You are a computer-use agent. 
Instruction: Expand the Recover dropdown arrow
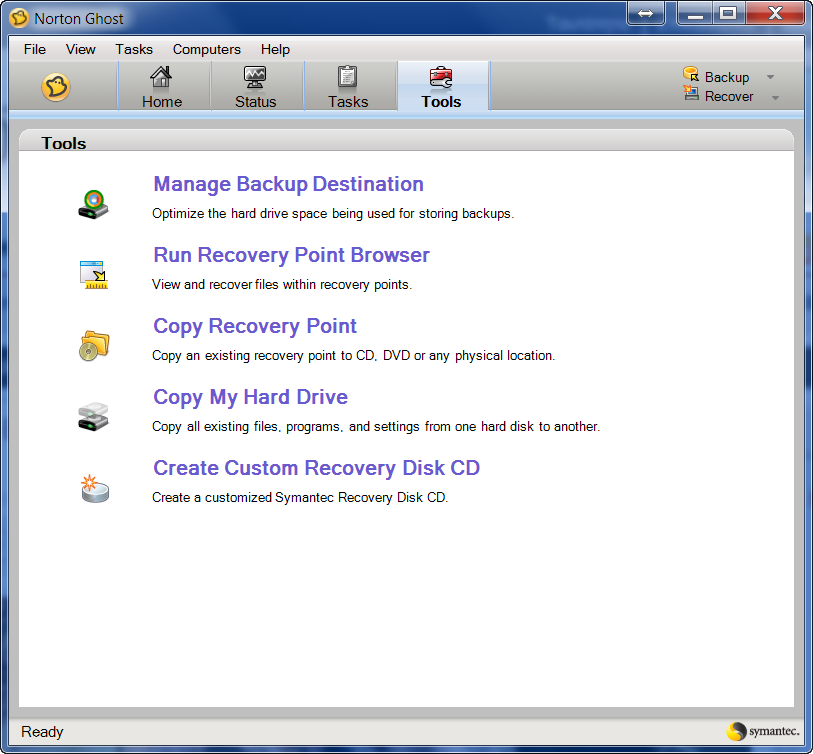click(x=775, y=97)
